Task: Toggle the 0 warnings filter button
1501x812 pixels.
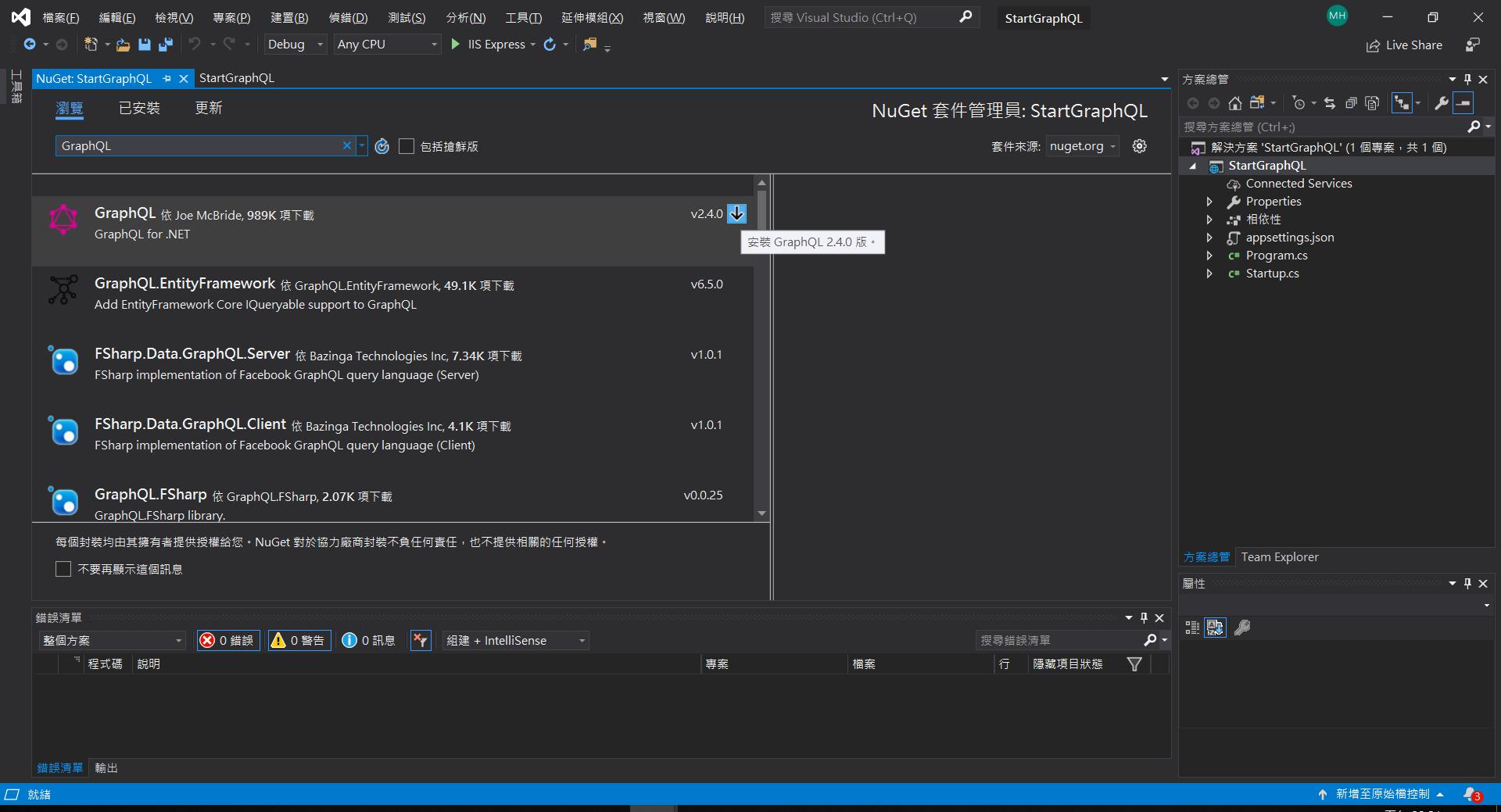Action: click(x=299, y=641)
